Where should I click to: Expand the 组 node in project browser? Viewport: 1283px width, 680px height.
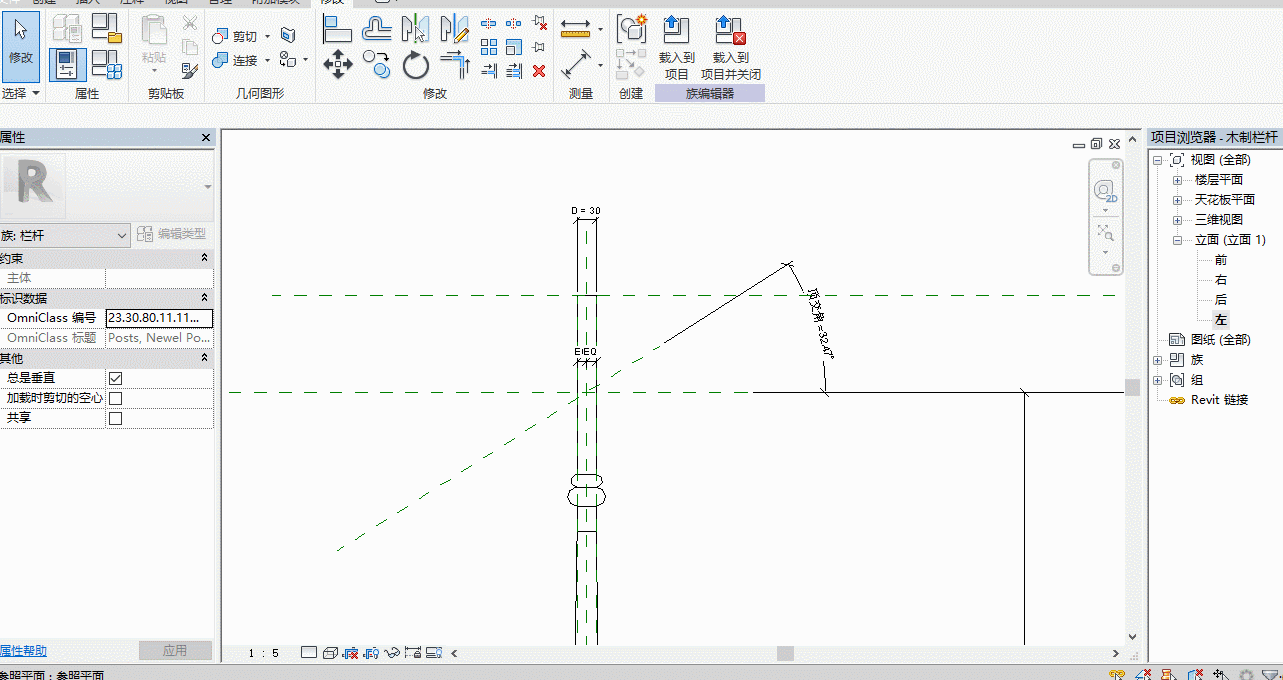[1158, 380]
